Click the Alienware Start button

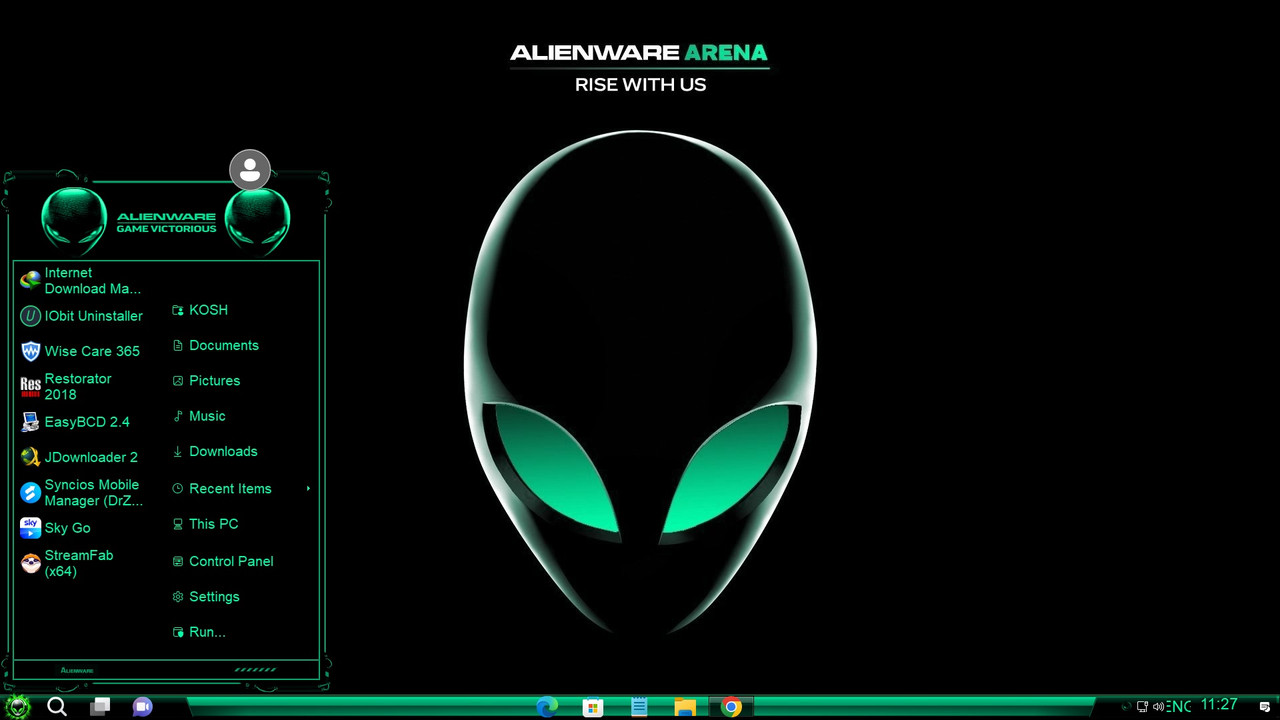tap(18, 707)
